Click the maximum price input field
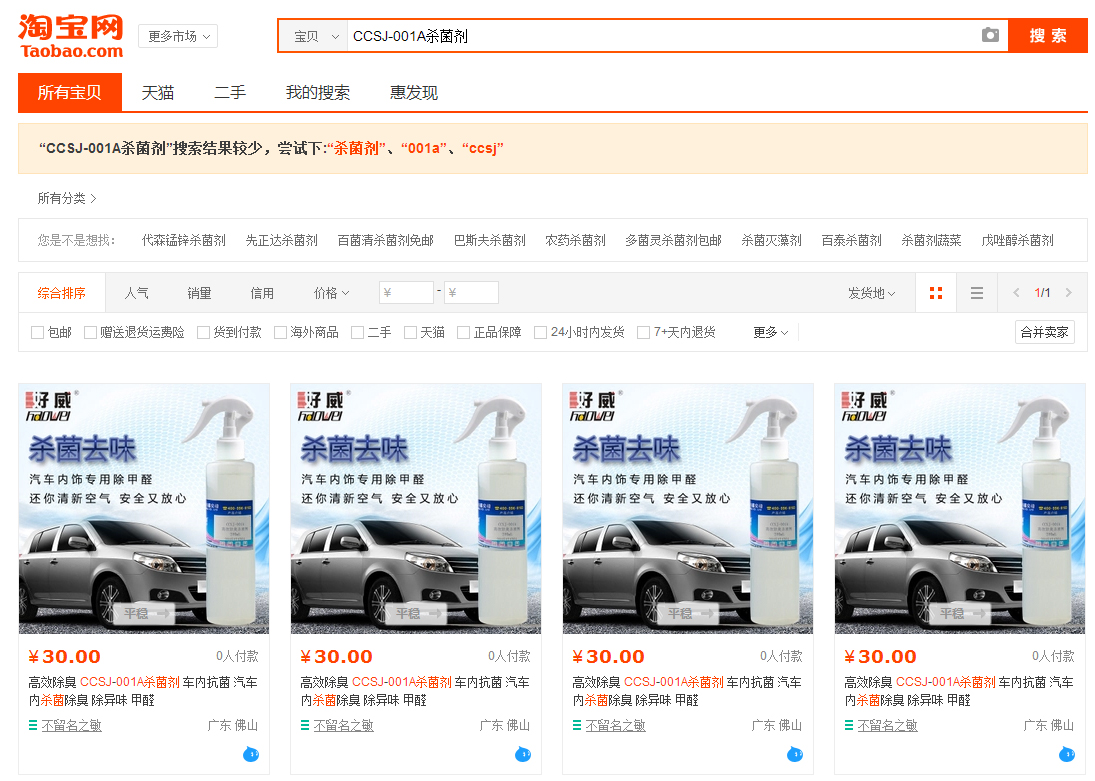The height and width of the screenshot is (781, 1095). 471,293
